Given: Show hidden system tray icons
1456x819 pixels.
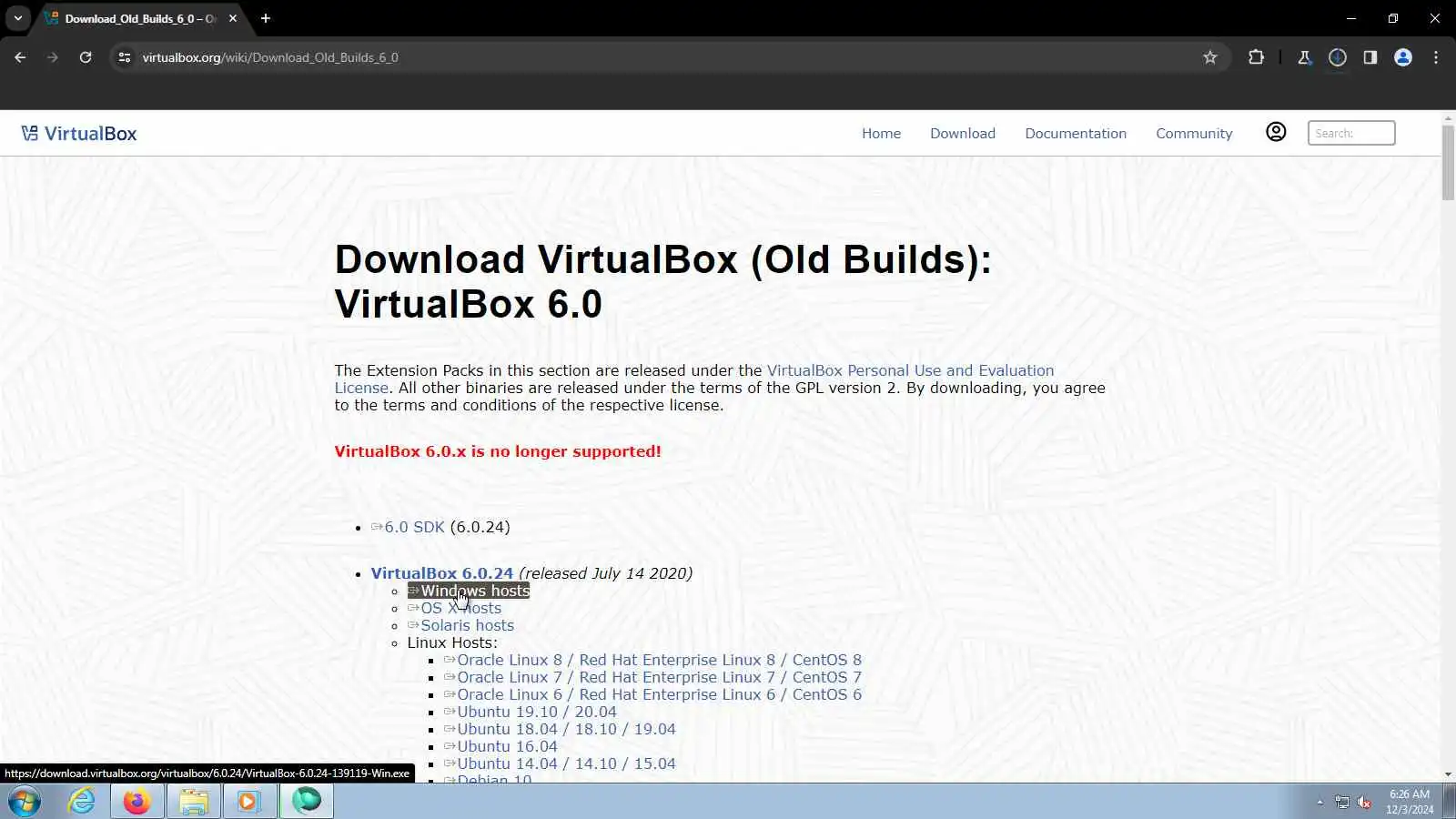Looking at the screenshot, I should (x=1319, y=802).
